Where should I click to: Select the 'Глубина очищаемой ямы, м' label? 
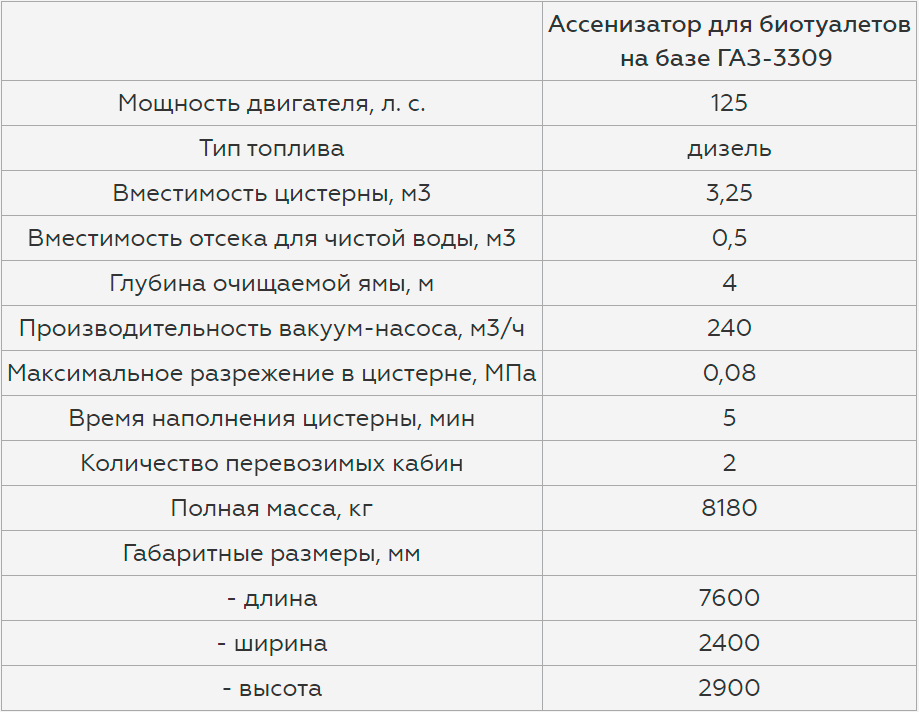pyautogui.click(x=272, y=284)
